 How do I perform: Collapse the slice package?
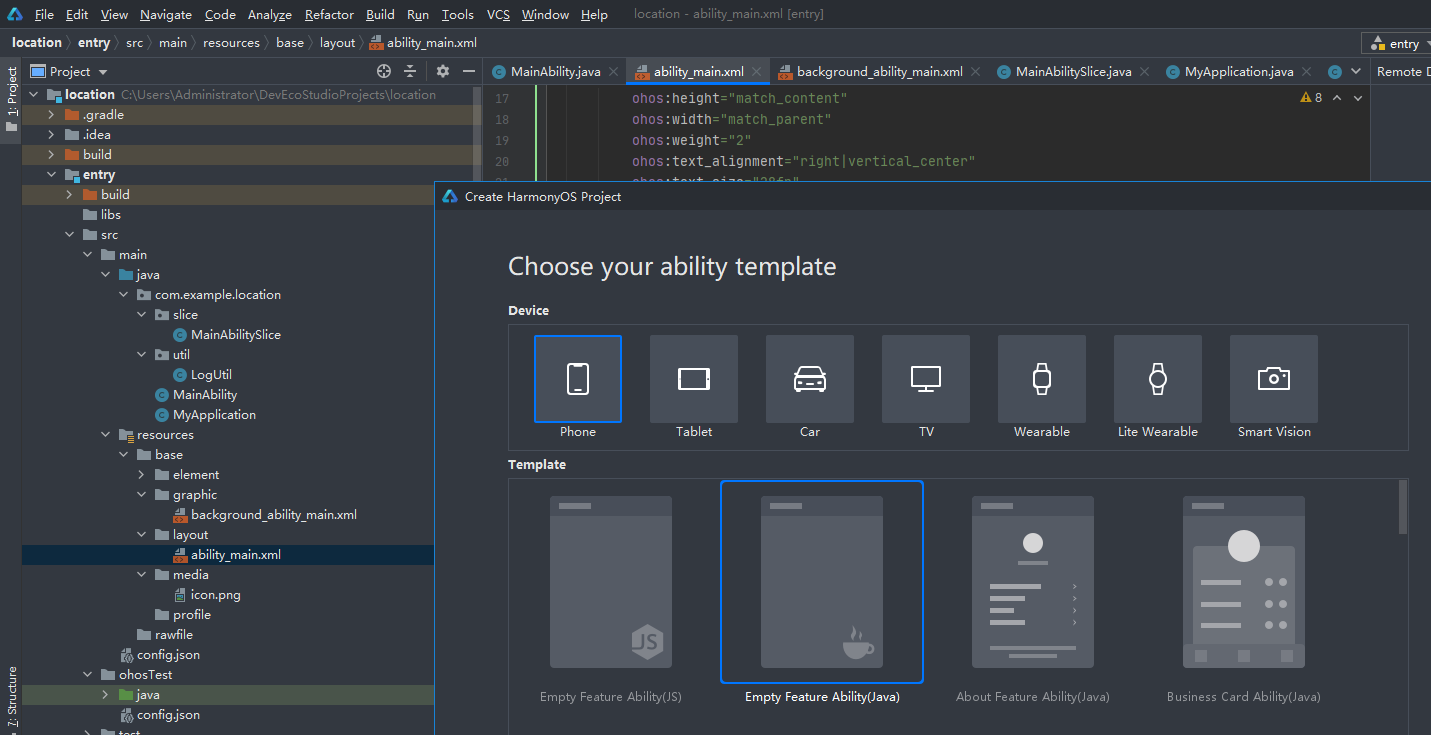coord(141,315)
